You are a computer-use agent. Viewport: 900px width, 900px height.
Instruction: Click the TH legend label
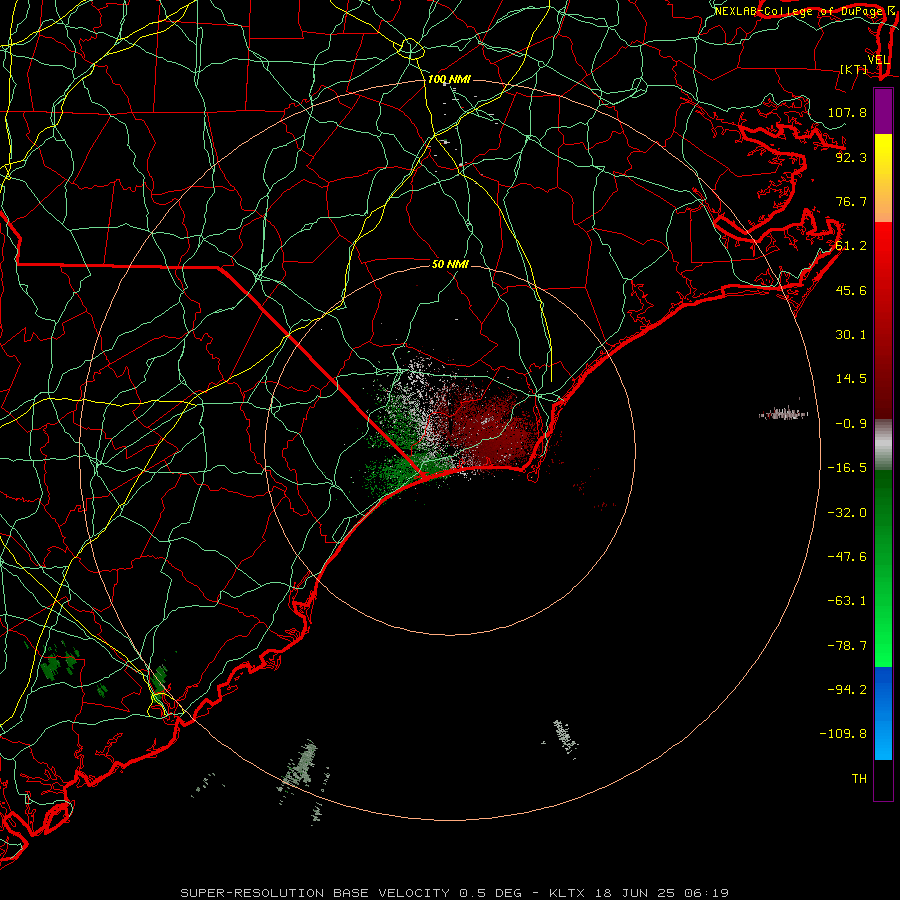point(859,779)
